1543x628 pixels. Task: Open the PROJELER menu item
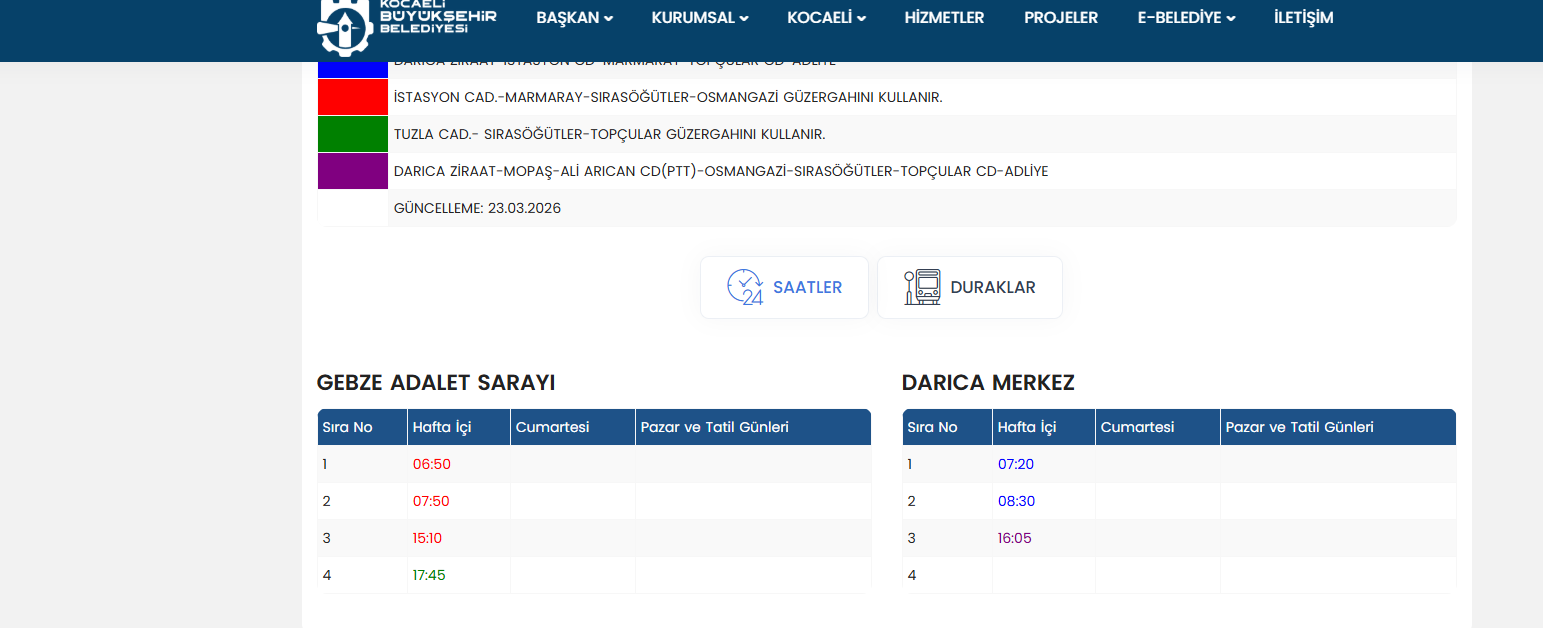tap(1061, 17)
